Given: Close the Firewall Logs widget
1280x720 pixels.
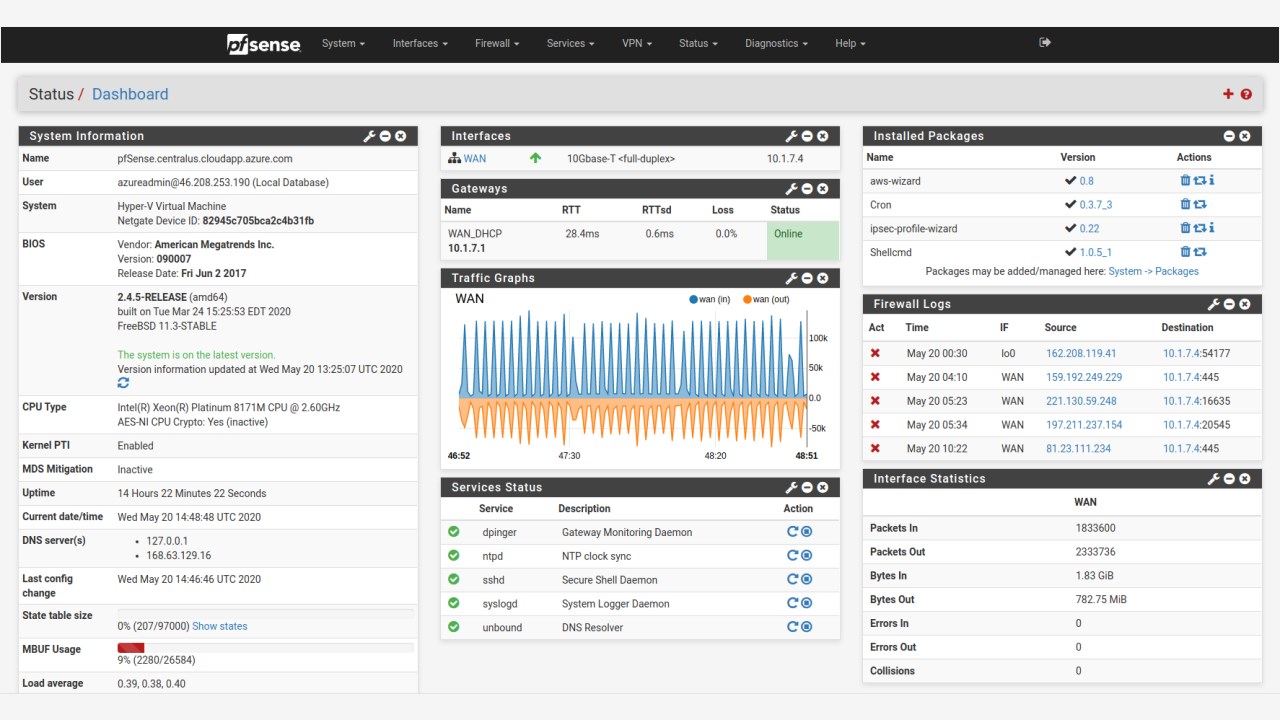Looking at the screenshot, I should (1245, 304).
